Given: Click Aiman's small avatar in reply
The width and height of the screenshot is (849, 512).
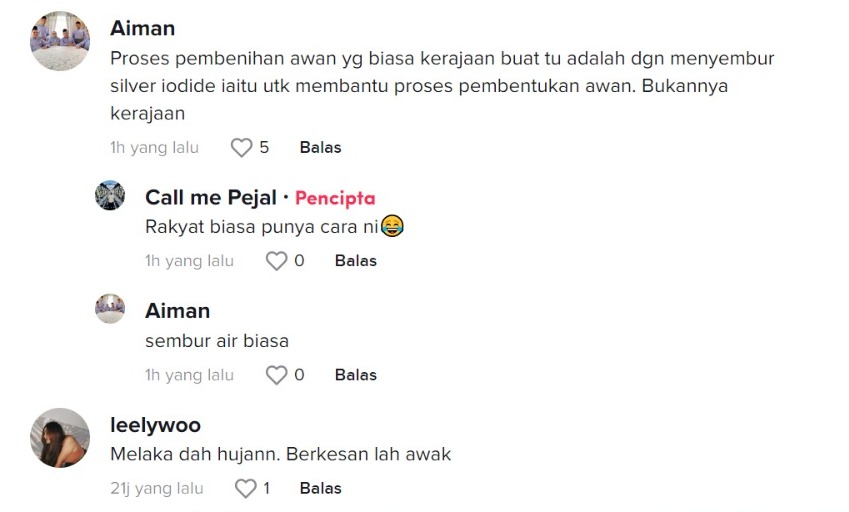Looking at the screenshot, I should (x=110, y=309).
